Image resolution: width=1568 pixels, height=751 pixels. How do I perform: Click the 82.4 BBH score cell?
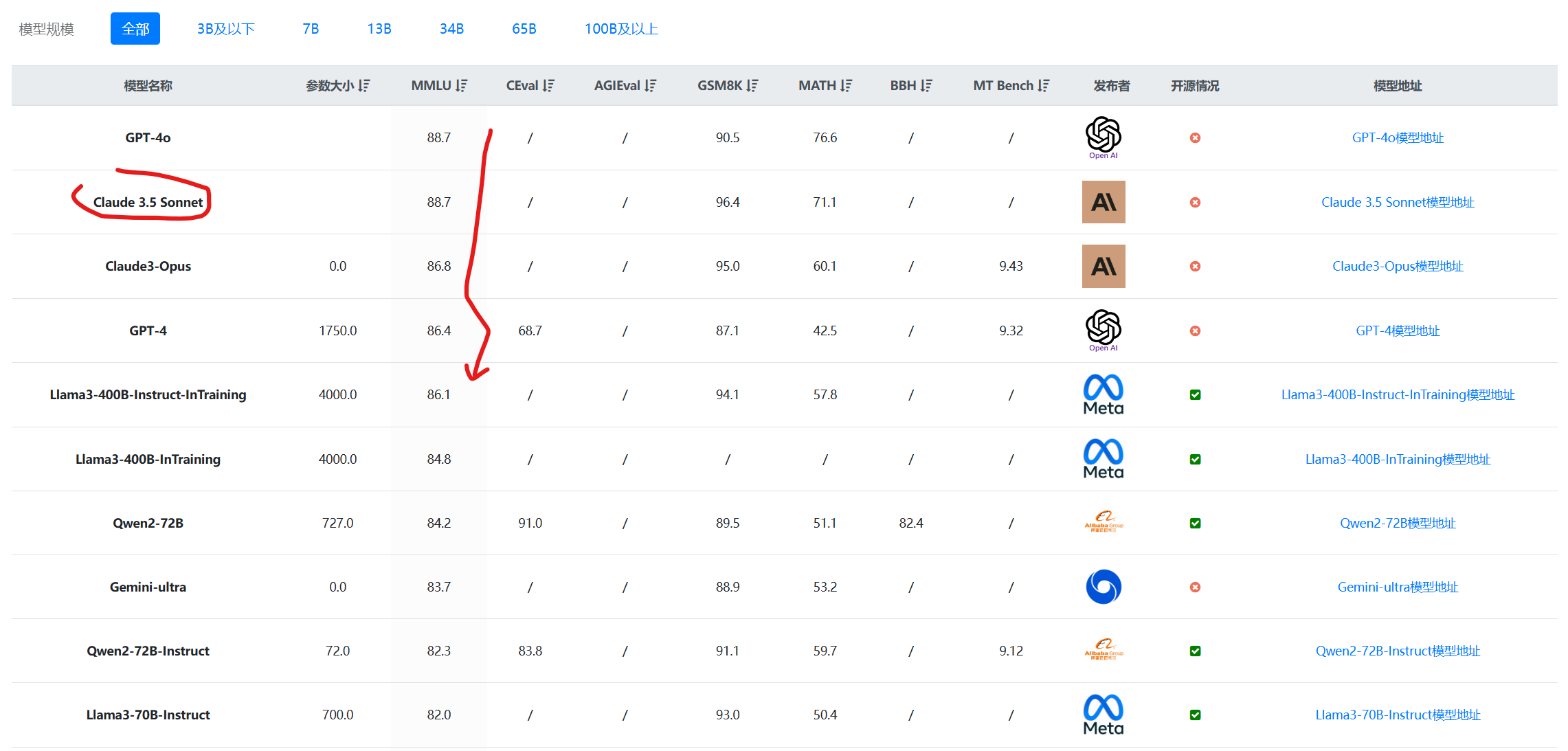click(910, 523)
